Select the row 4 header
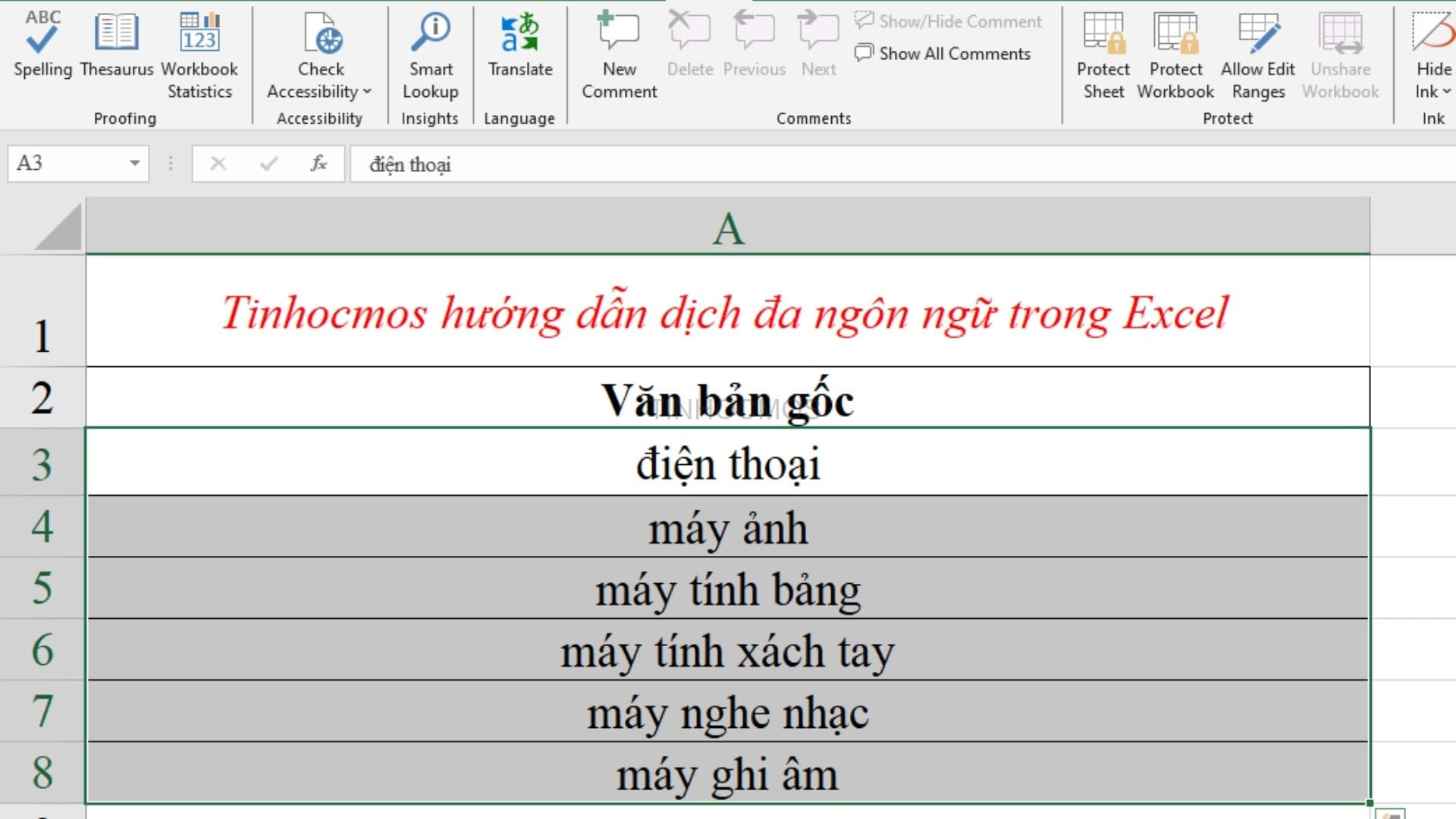This screenshot has height=819, width=1456. pyautogui.click(x=42, y=526)
